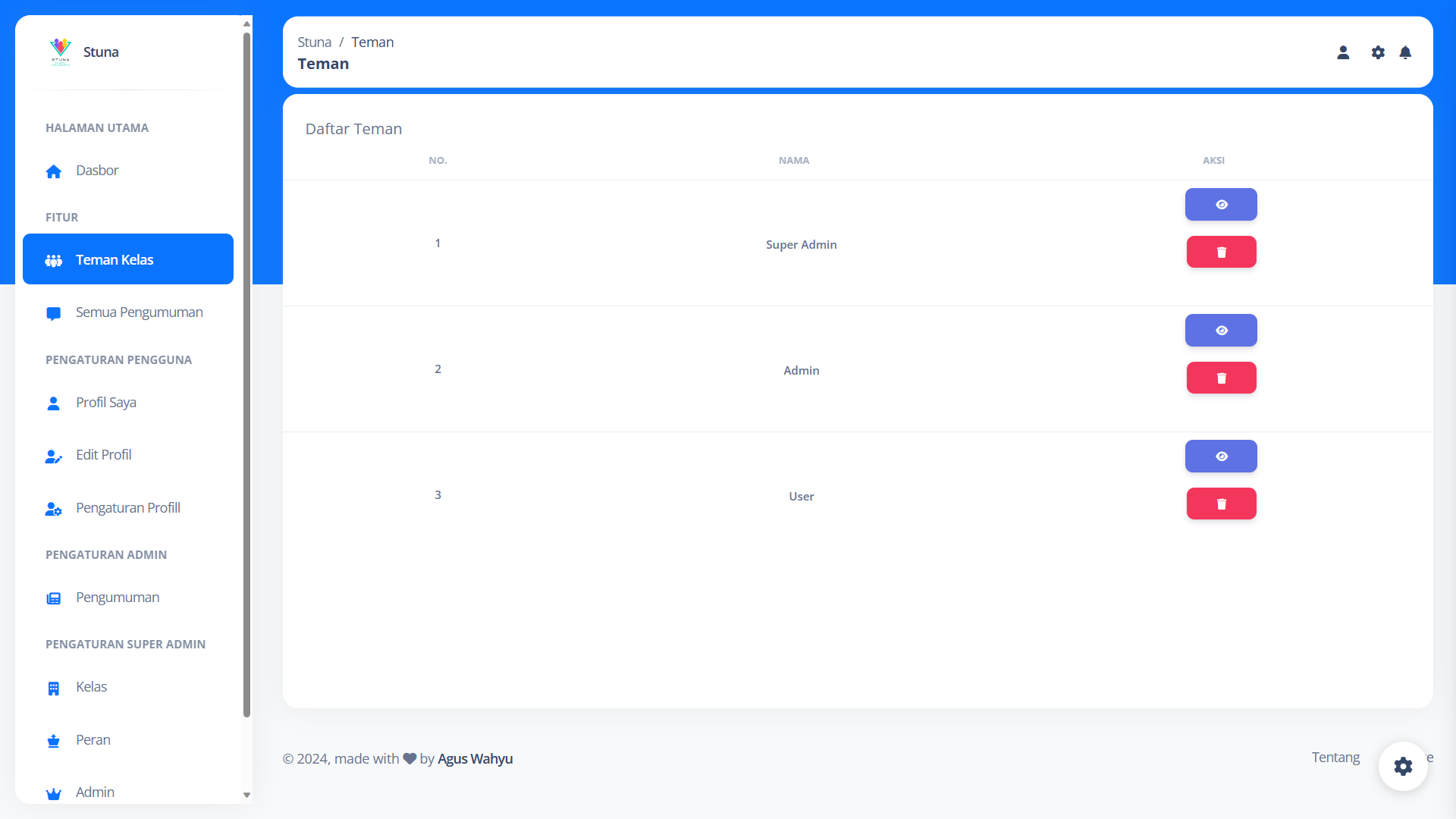View details of Super Admin

[1221, 205]
